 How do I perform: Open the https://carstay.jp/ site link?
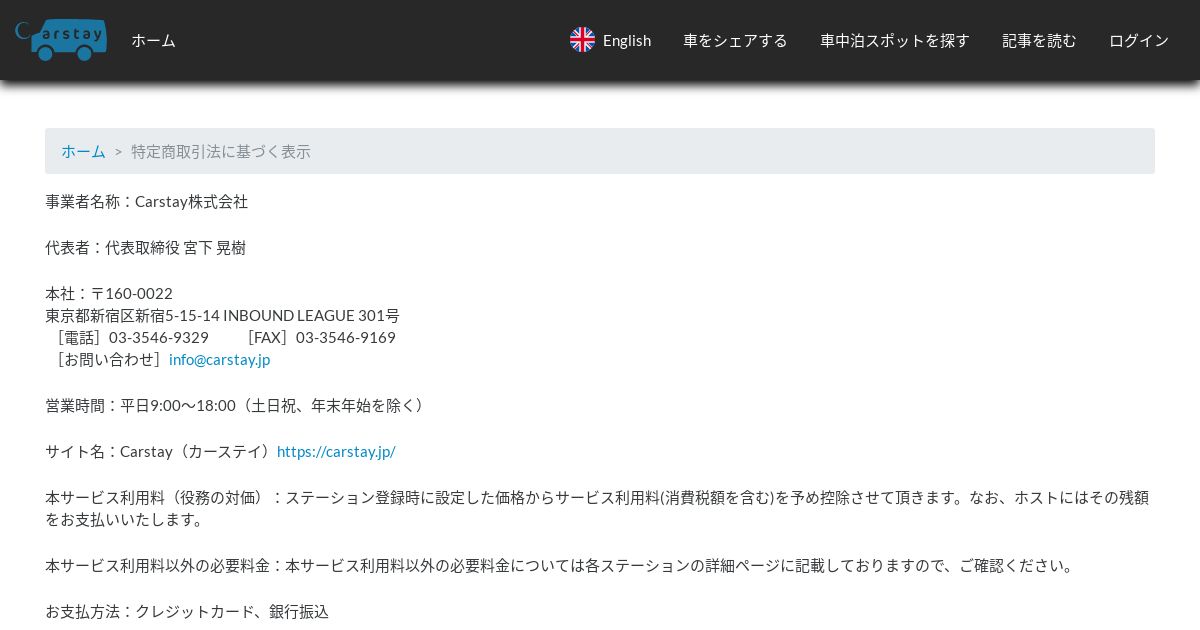click(x=336, y=451)
